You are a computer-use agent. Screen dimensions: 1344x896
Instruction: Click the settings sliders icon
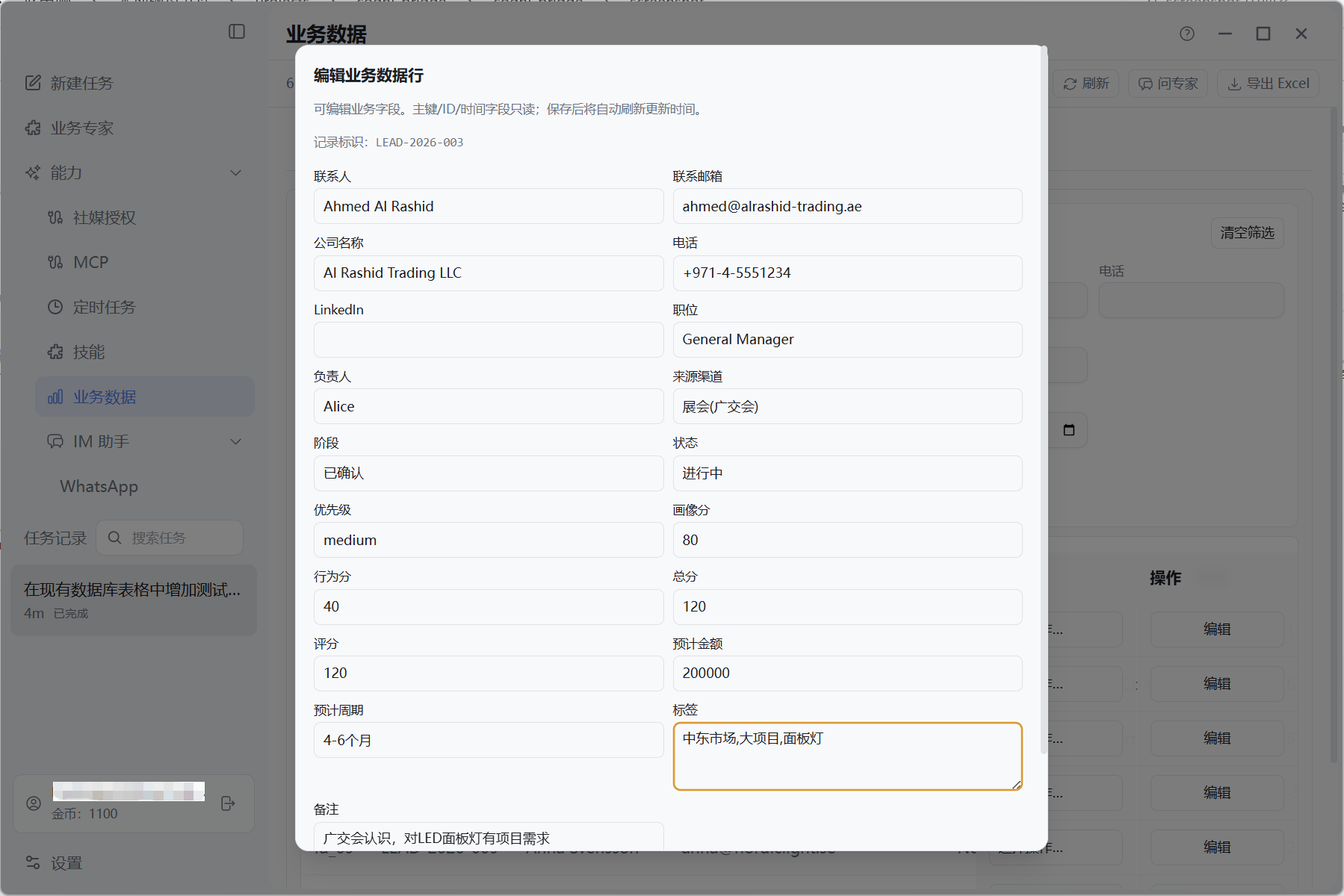coord(33,862)
